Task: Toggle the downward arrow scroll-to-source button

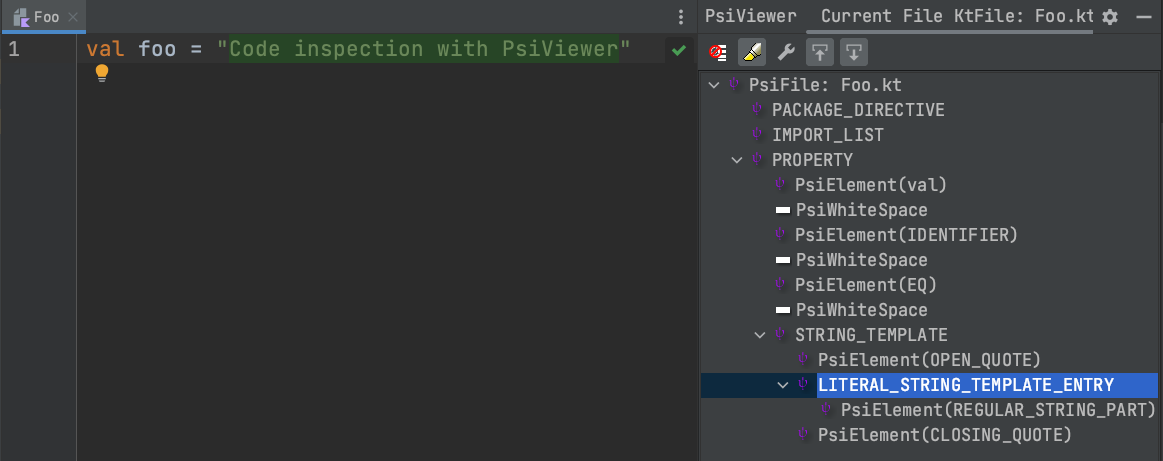Action: coord(852,52)
